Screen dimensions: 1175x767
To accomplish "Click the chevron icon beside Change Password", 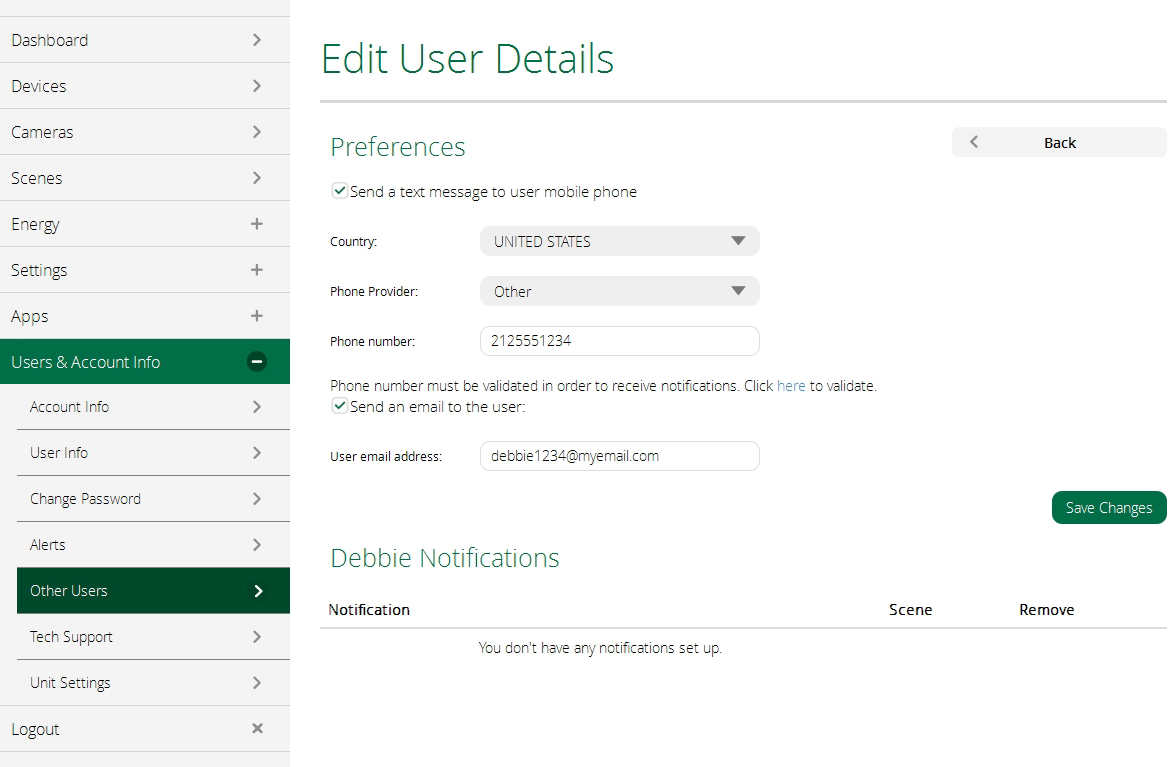I will 257,499.
